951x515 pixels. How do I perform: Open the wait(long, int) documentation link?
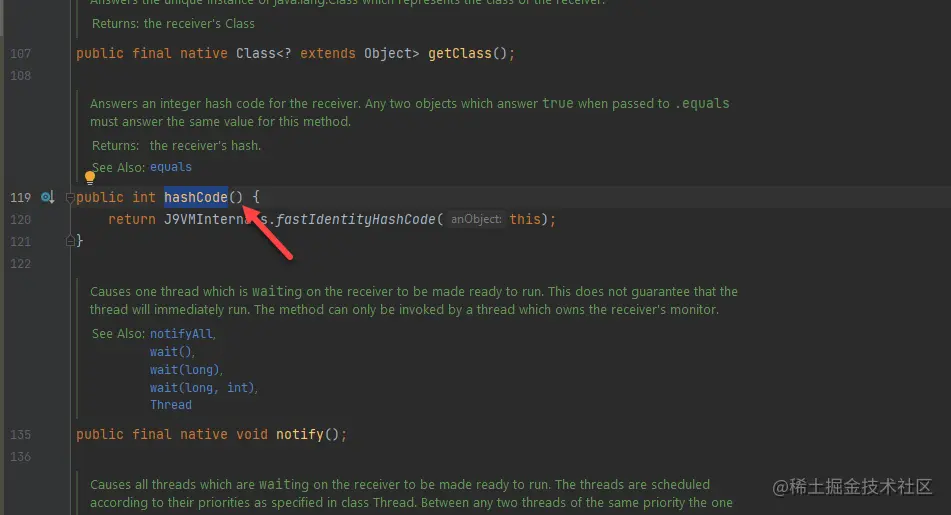[x=203, y=387]
